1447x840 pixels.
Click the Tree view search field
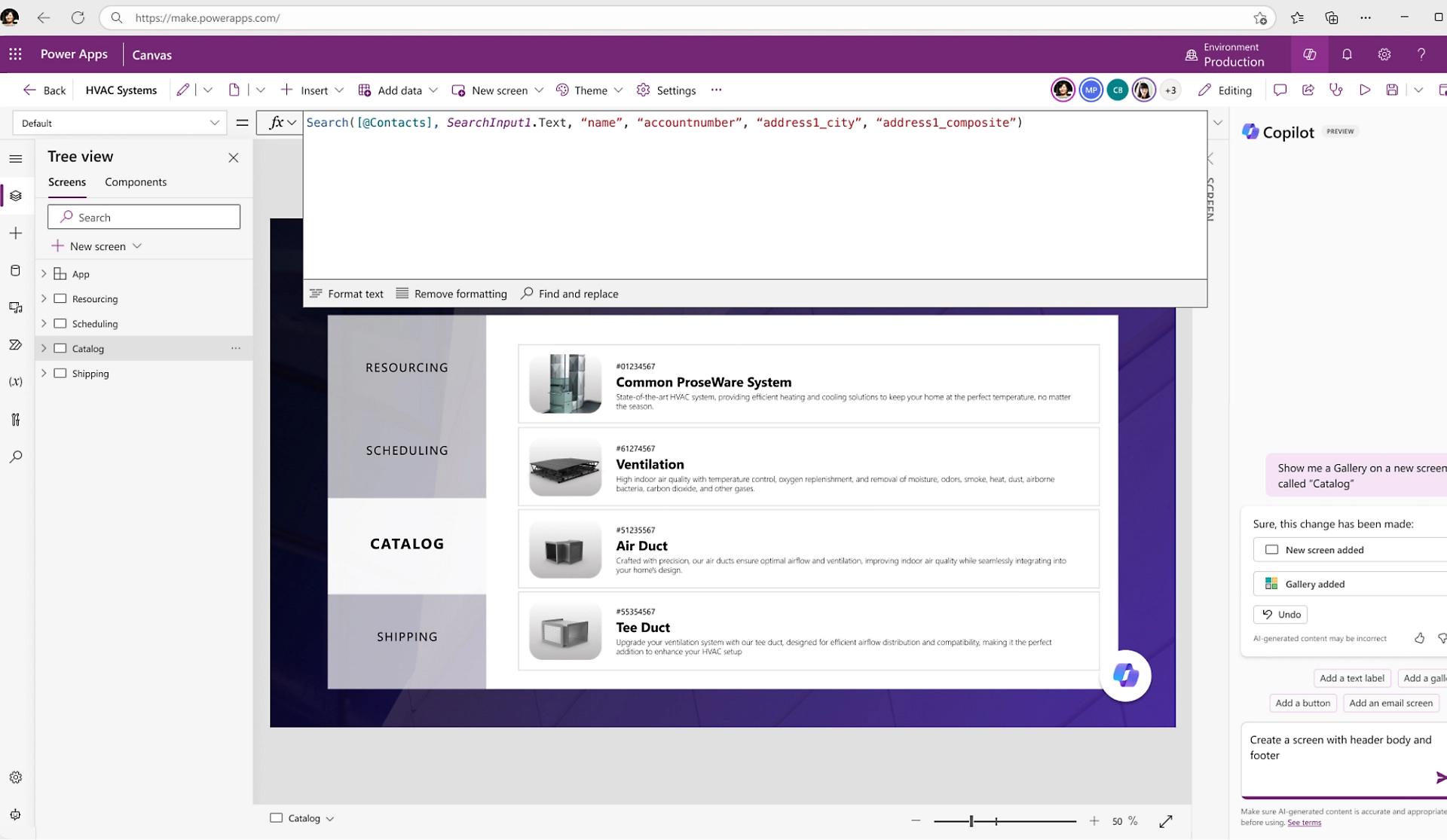144,217
